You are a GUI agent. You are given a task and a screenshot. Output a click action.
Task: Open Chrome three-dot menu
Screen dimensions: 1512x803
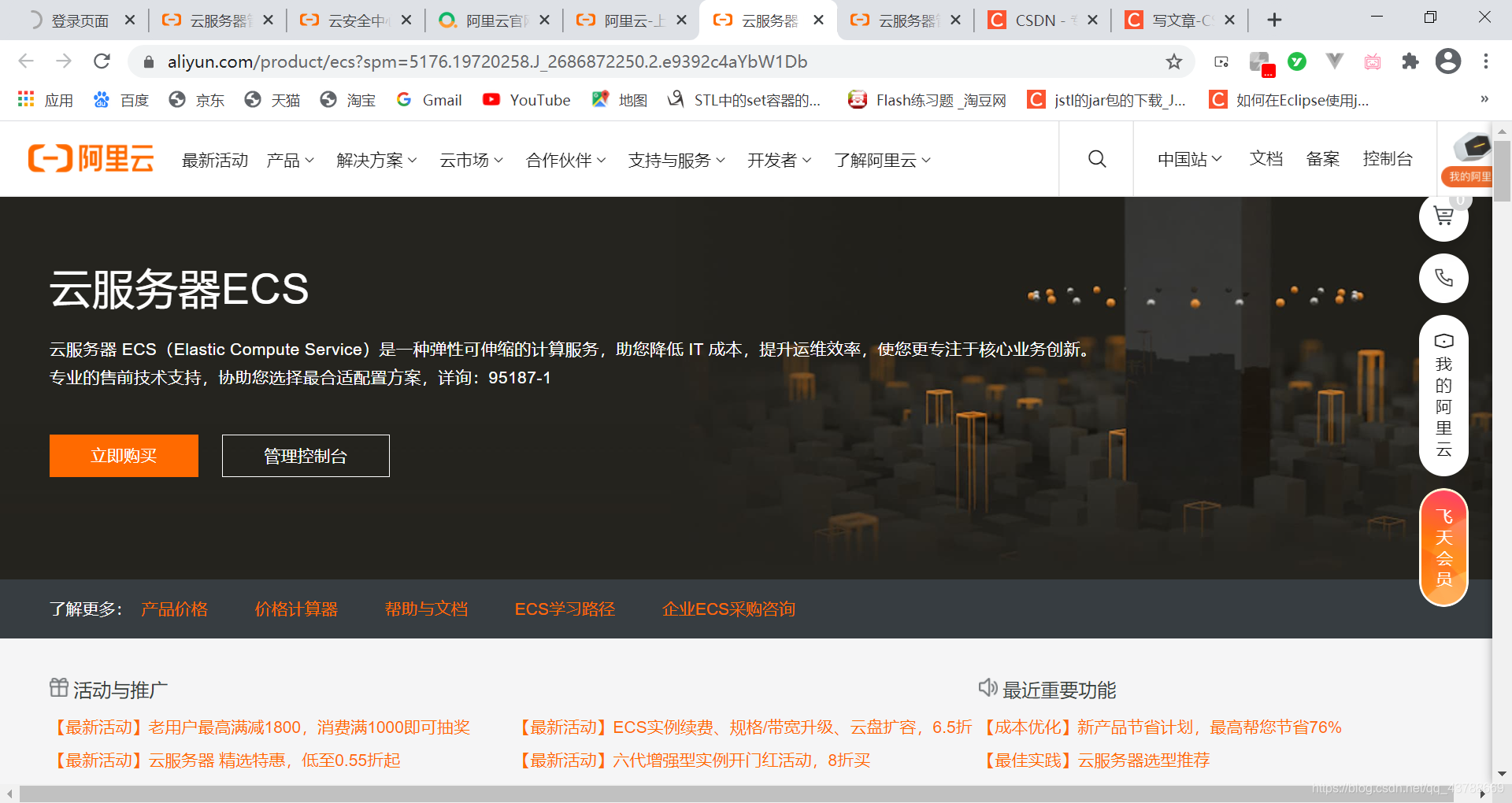(x=1486, y=61)
